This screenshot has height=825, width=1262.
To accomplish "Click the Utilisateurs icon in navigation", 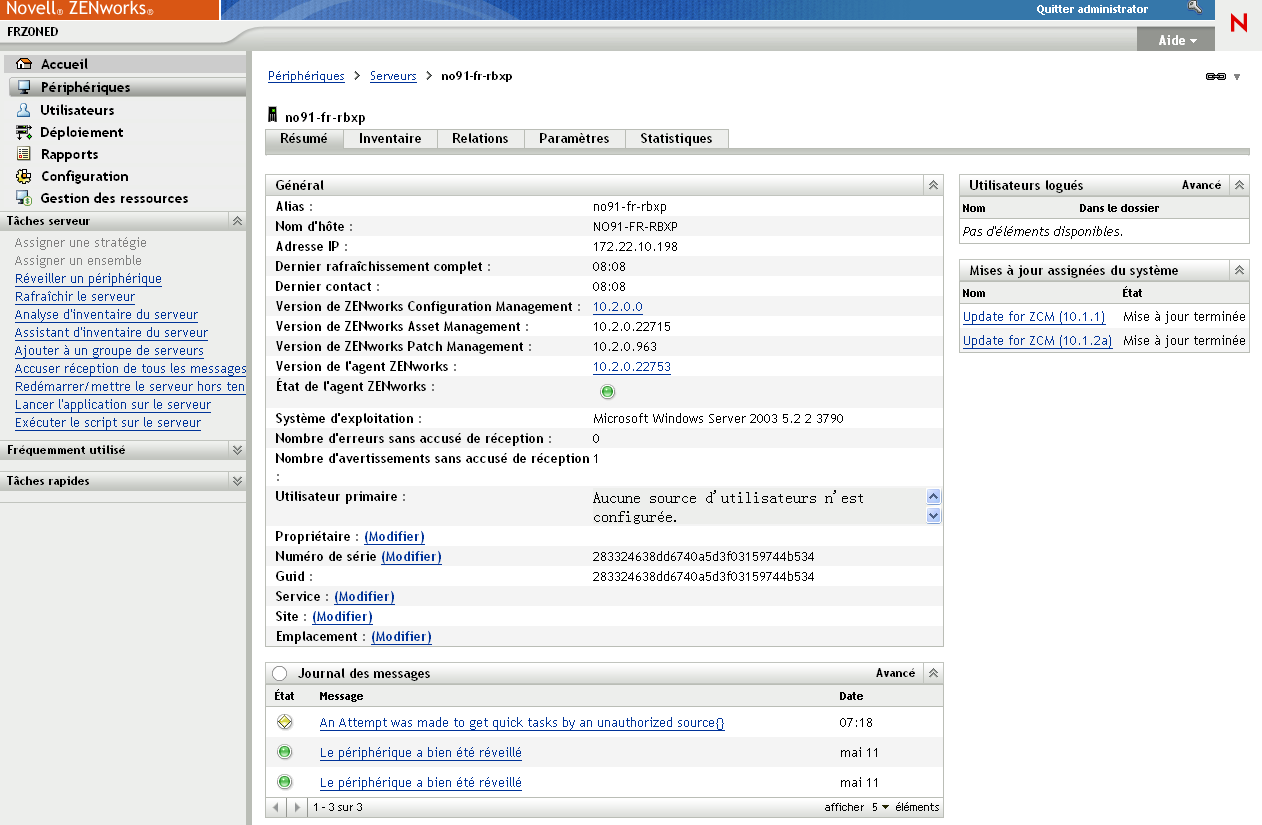I will pos(24,110).
